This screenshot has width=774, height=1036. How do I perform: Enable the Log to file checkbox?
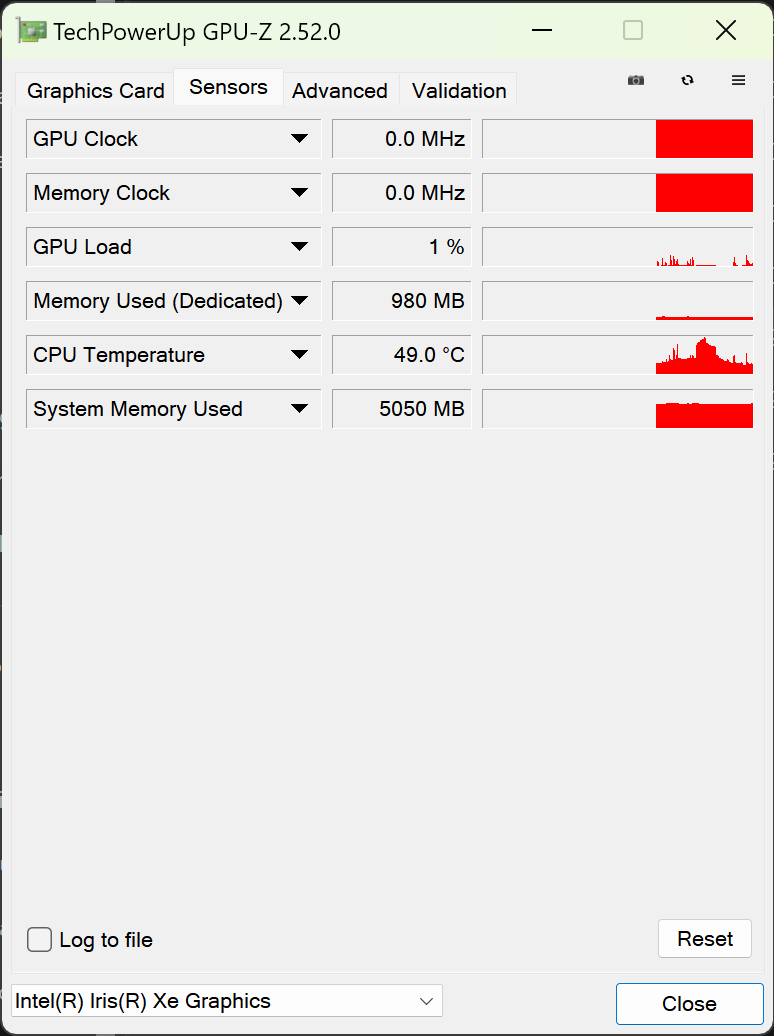coord(40,940)
